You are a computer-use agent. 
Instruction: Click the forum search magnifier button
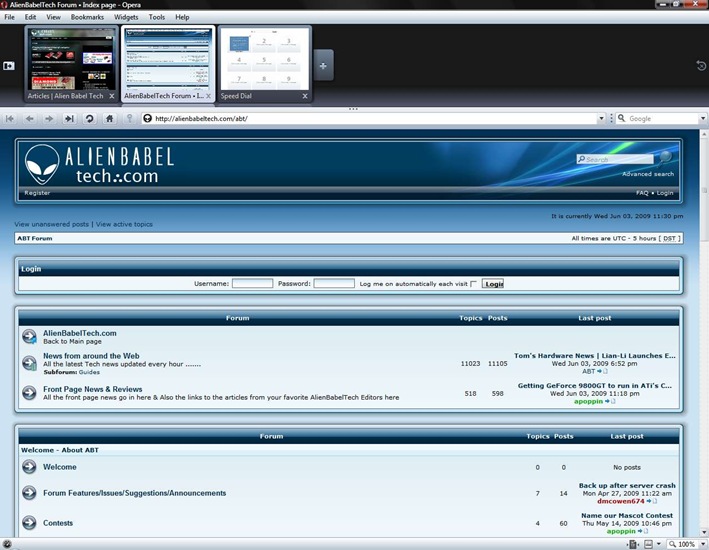click(665, 157)
